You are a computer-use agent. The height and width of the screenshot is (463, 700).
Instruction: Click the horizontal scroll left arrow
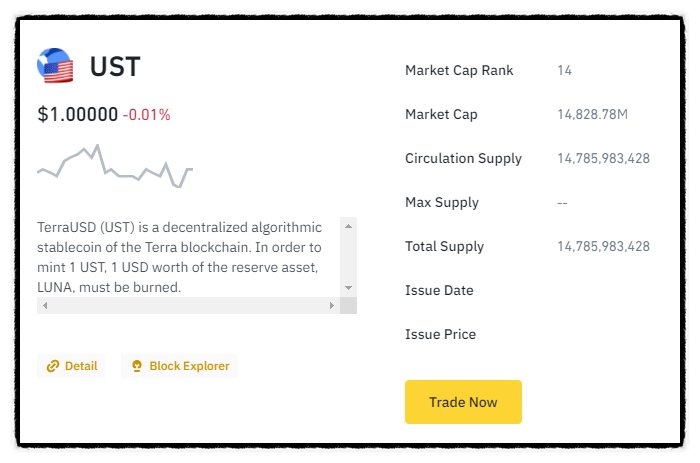click(45, 305)
